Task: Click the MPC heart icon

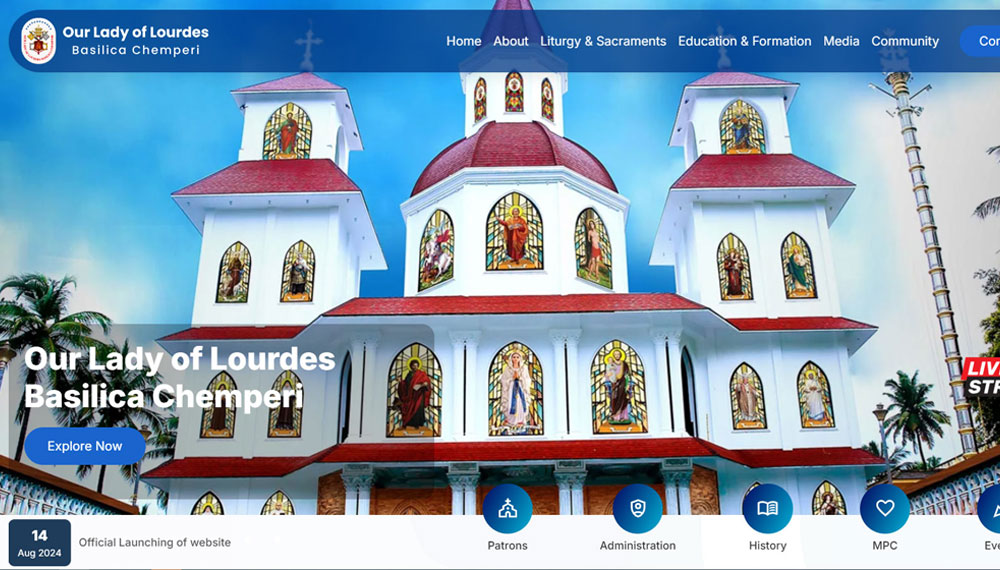Action: [x=884, y=509]
